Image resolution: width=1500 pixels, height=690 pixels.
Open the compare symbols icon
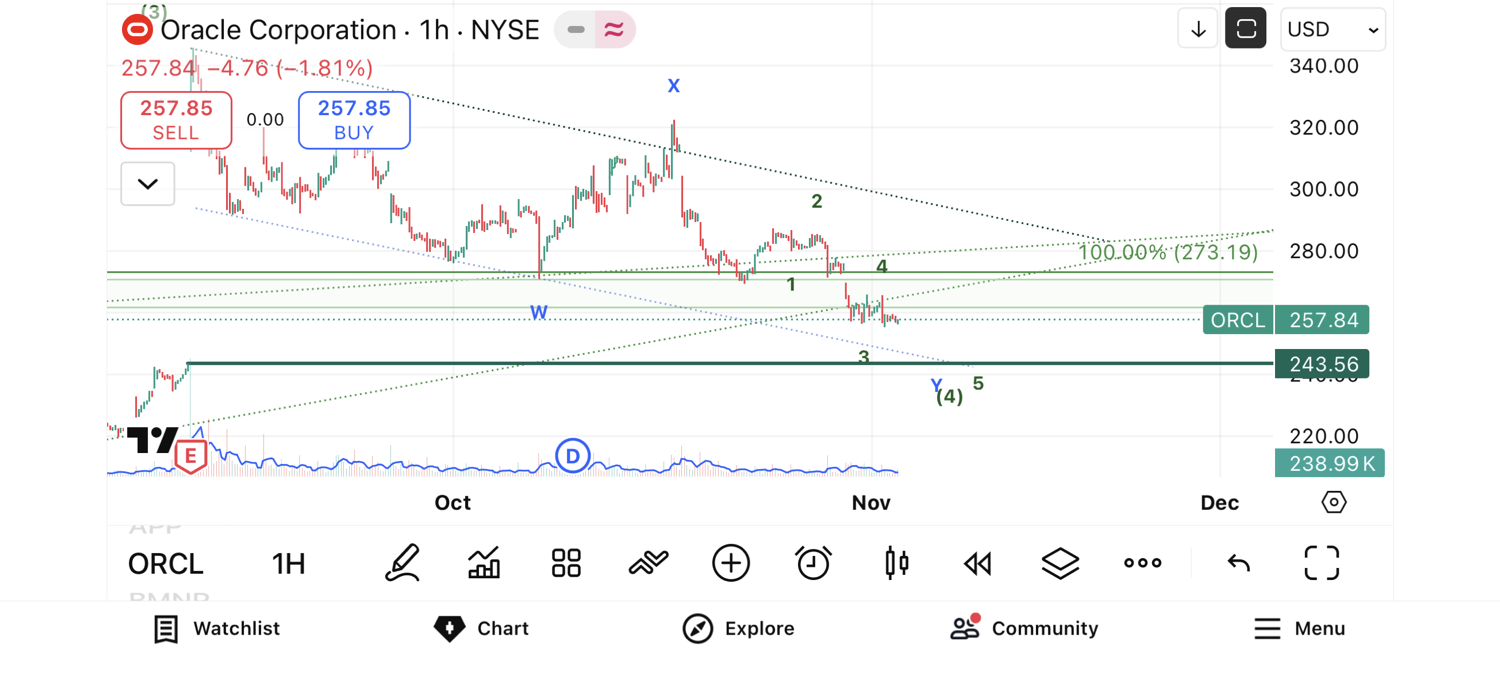click(x=648, y=564)
